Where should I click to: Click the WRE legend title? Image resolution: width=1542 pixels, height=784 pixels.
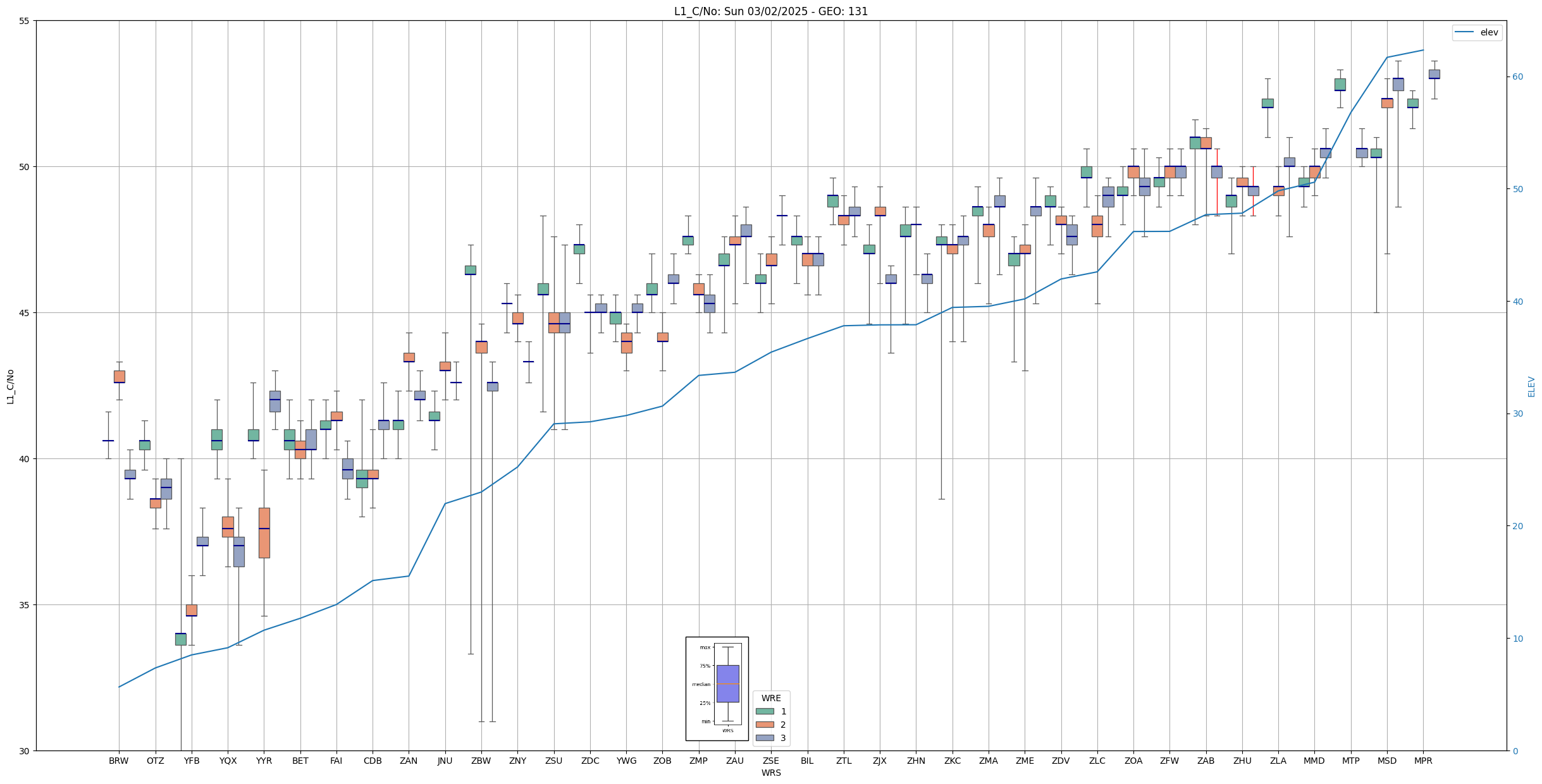770,698
